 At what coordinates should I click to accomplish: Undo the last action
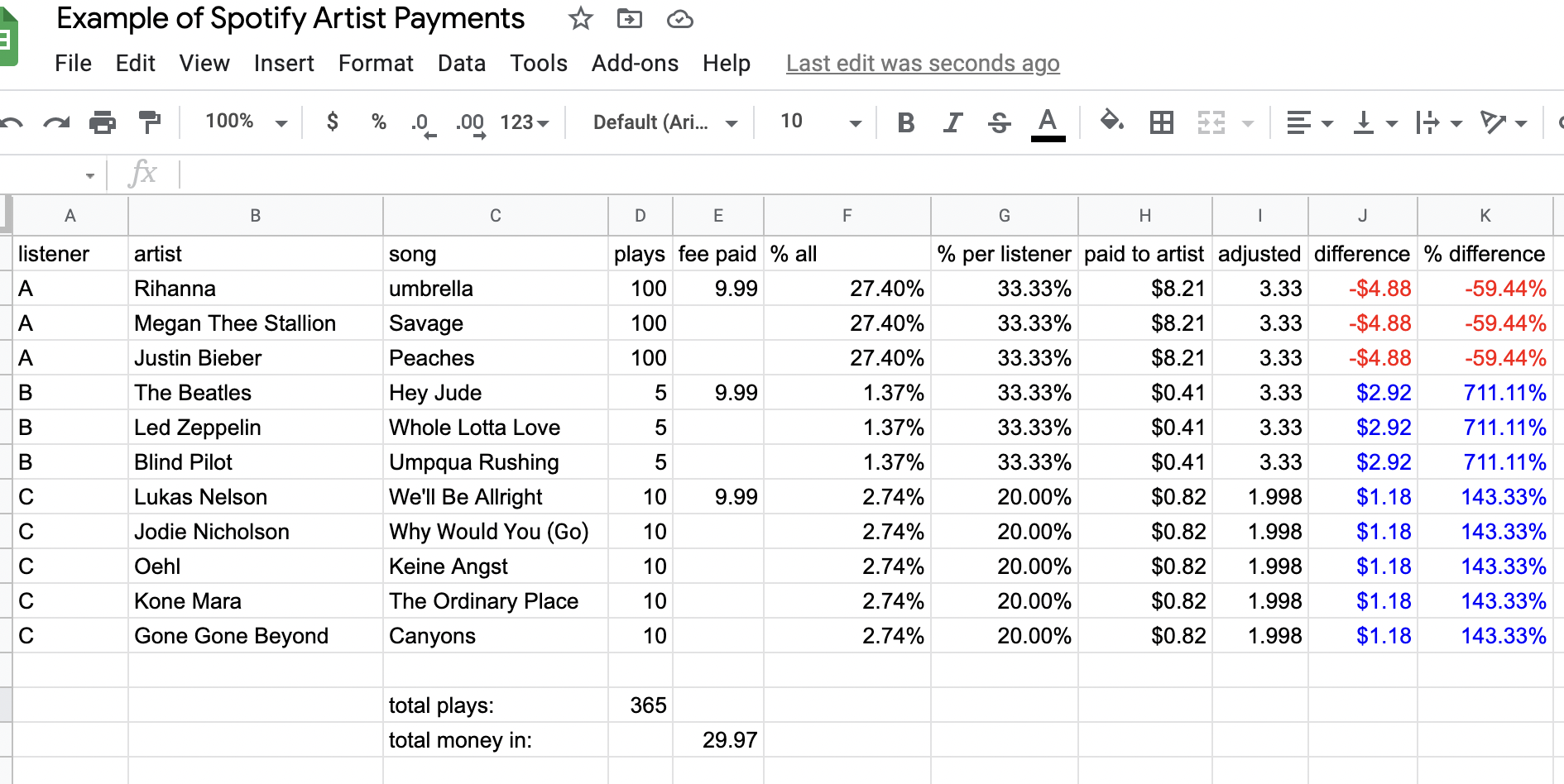[x=12, y=123]
